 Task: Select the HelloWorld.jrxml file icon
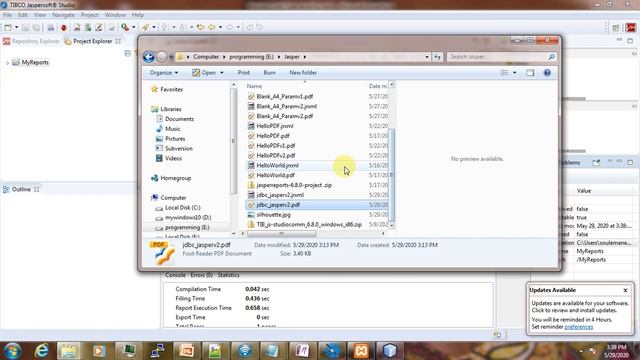coord(251,165)
